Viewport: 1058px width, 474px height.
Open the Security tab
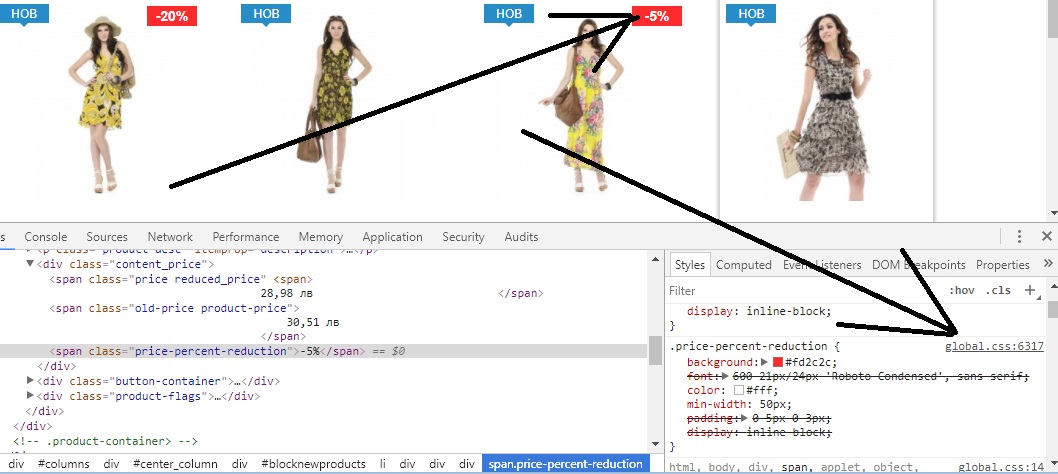(x=463, y=237)
